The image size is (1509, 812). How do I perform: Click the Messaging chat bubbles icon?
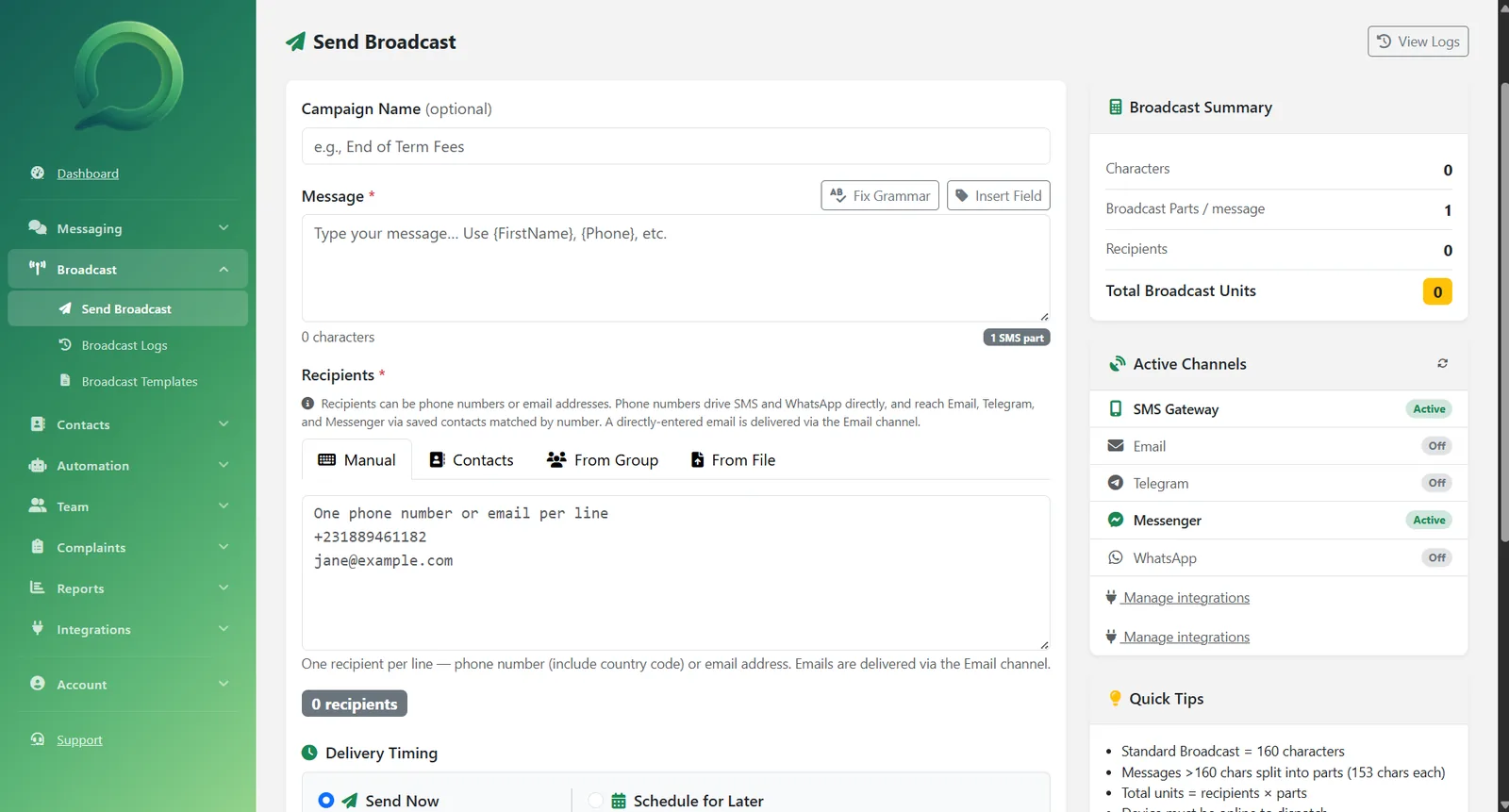(x=38, y=227)
